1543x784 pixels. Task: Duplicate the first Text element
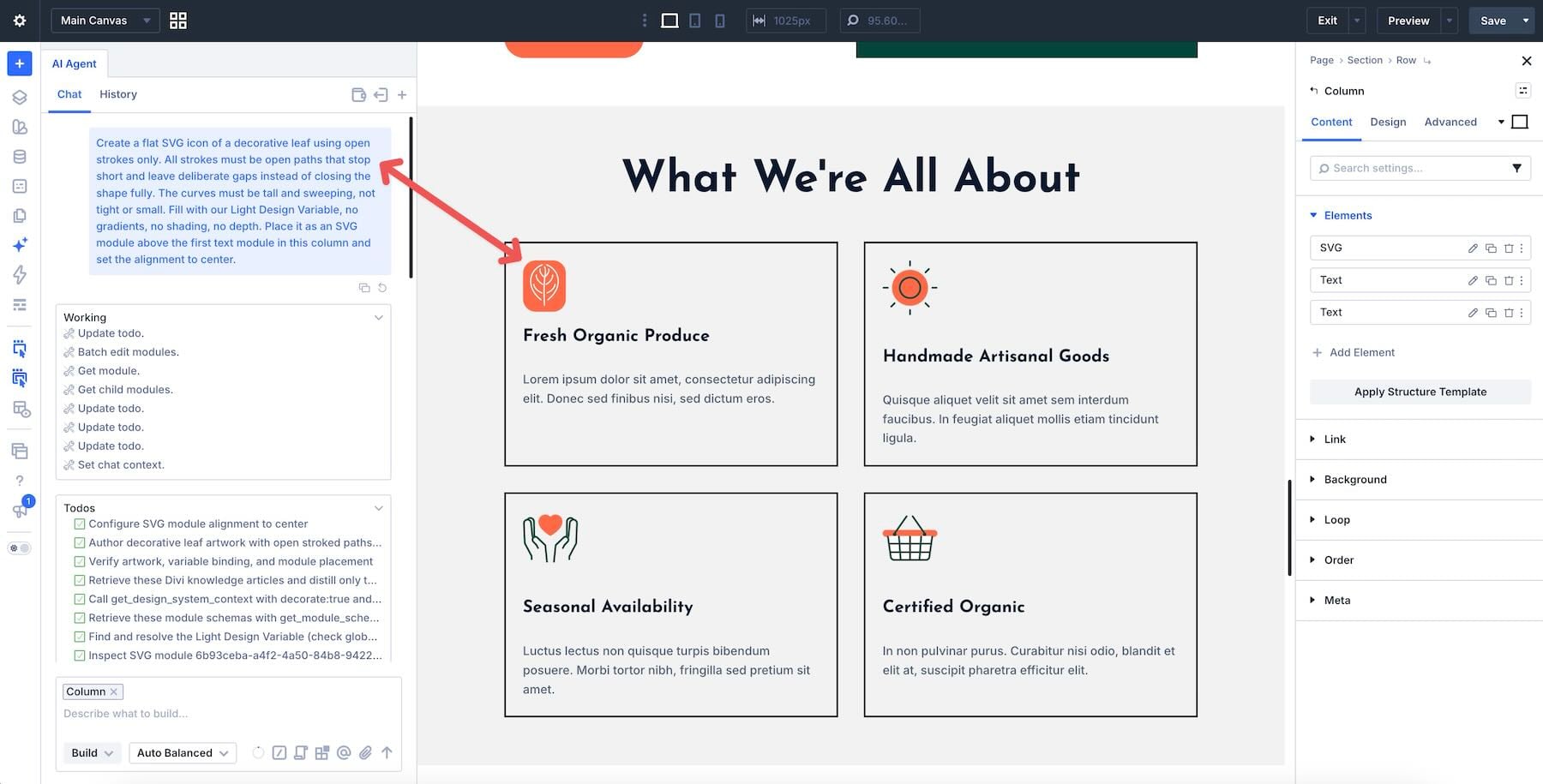click(1491, 280)
